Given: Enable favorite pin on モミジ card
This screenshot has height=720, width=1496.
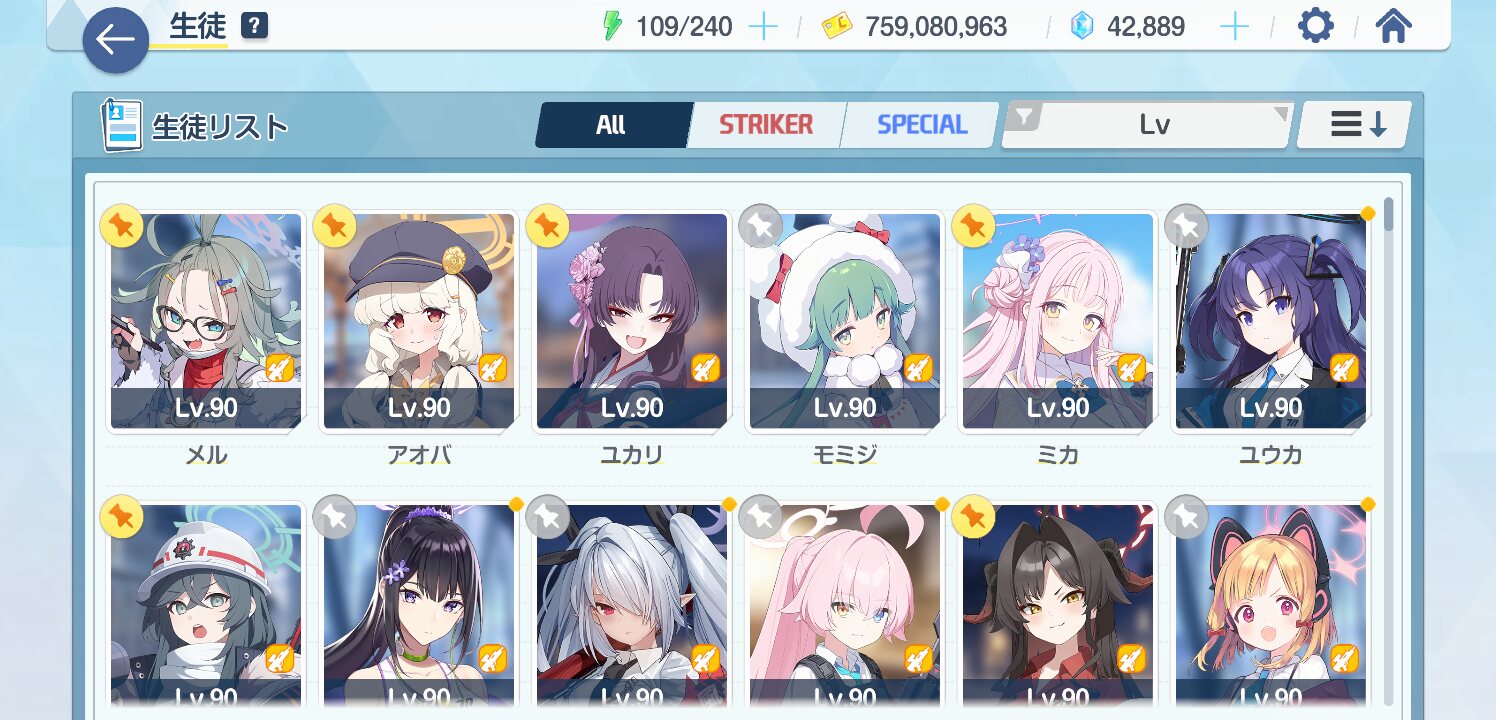Looking at the screenshot, I should pyautogui.click(x=760, y=228).
